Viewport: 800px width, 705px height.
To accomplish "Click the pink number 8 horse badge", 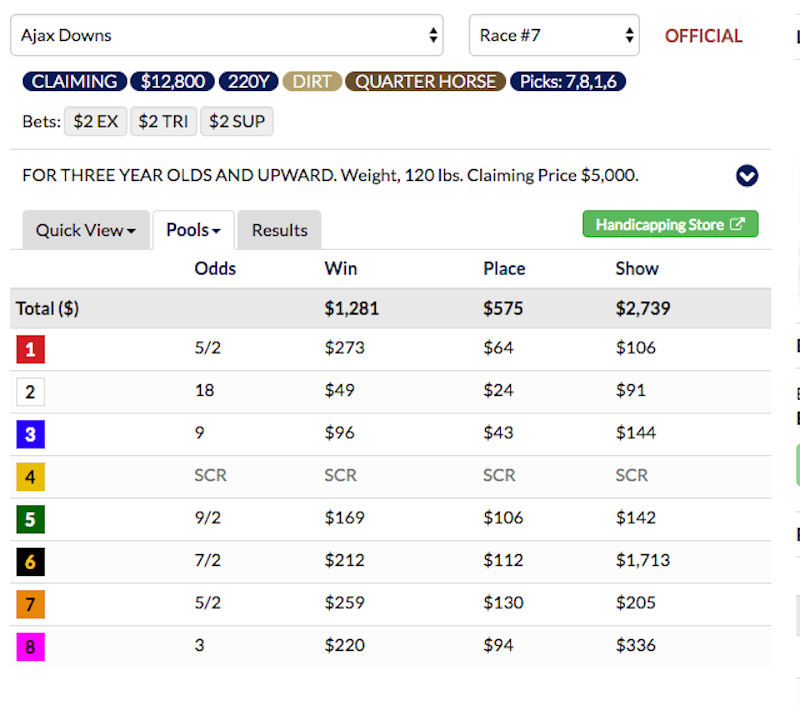I will click(30, 647).
